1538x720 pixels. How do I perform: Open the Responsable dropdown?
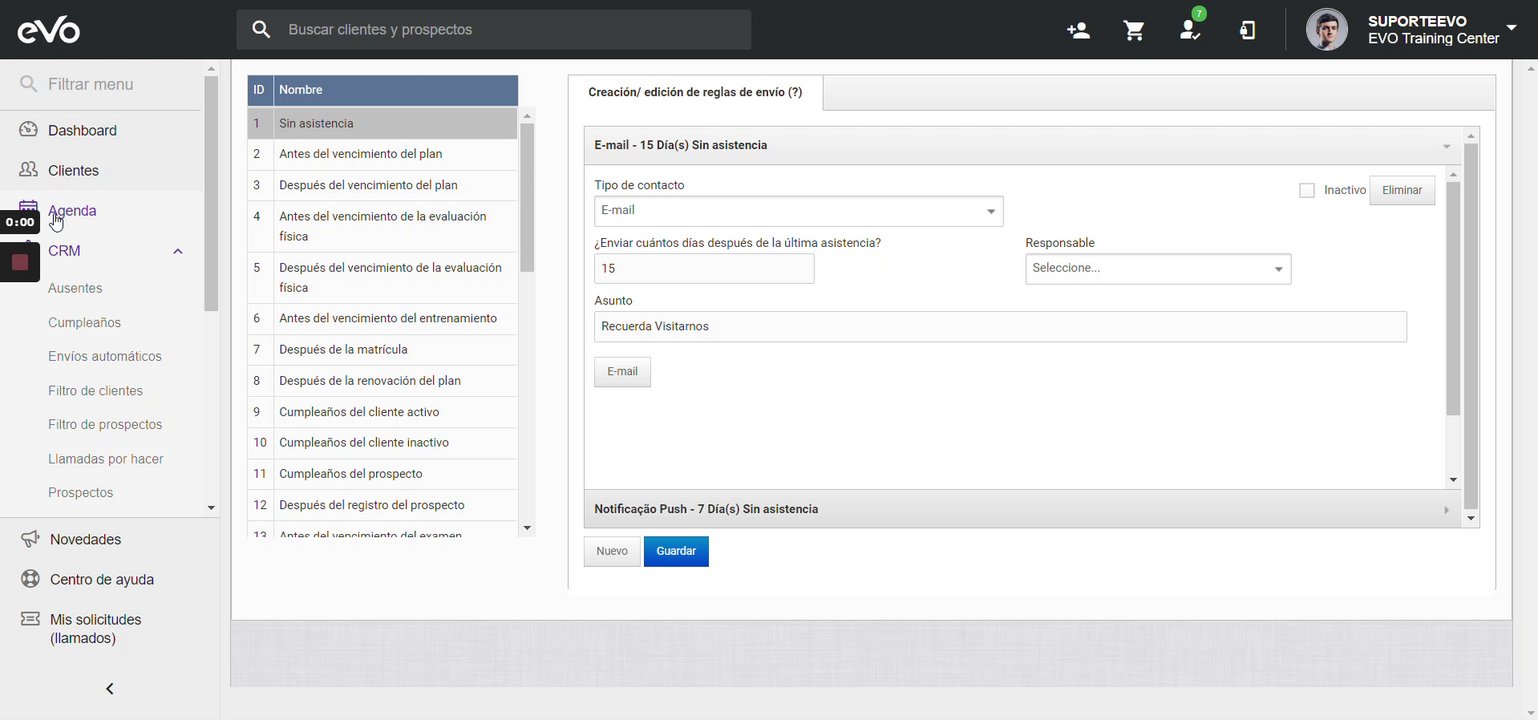click(x=1158, y=268)
